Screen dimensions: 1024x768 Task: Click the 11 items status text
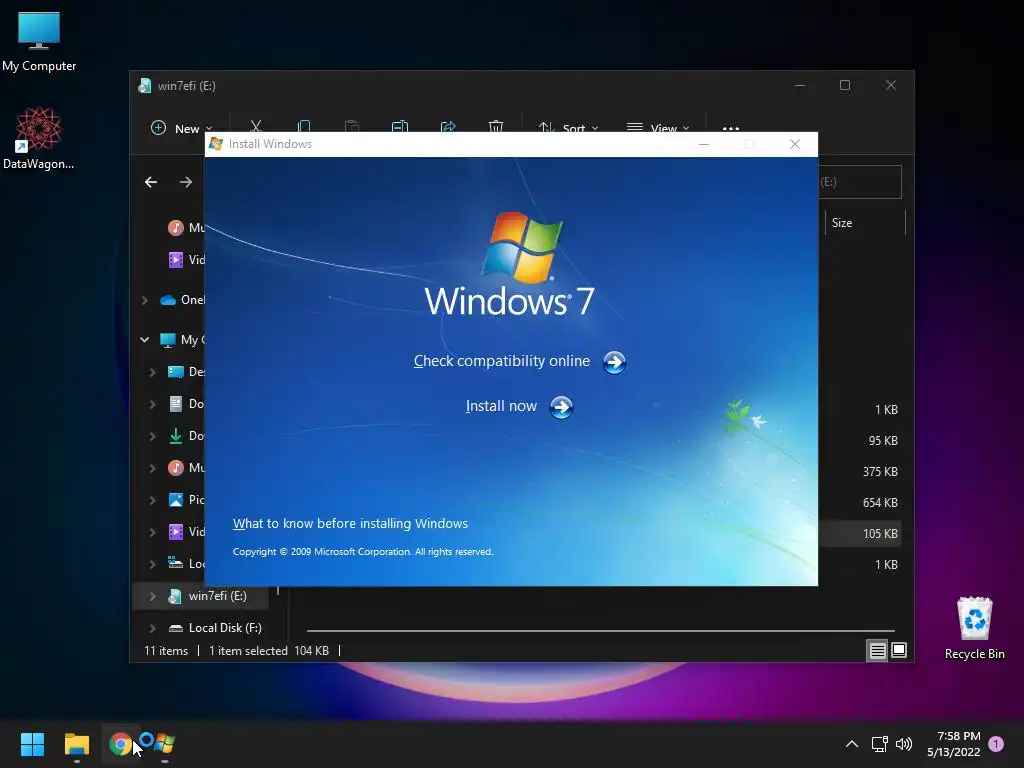point(166,650)
